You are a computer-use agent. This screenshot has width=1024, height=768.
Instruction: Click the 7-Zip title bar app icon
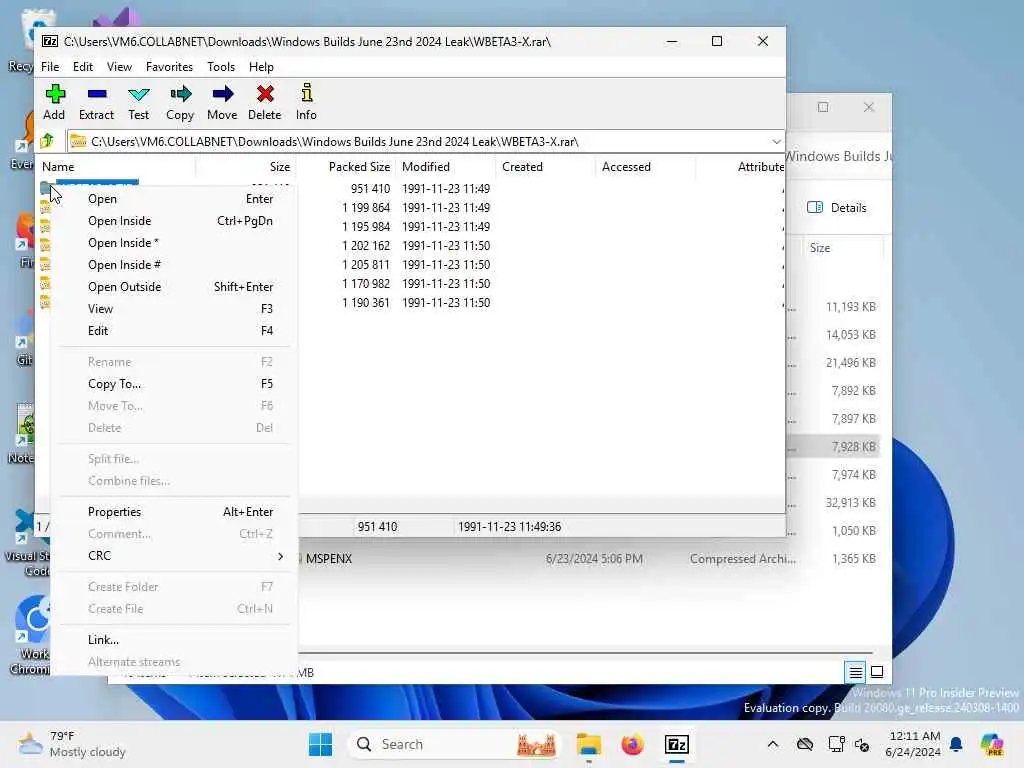[x=50, y=41]
